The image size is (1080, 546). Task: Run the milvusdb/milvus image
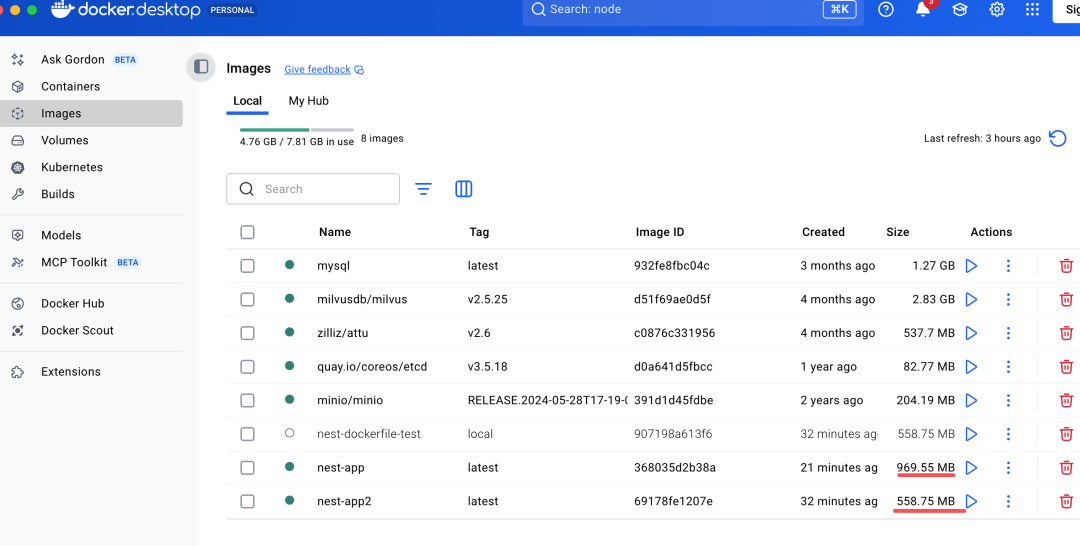click(971, 300)
